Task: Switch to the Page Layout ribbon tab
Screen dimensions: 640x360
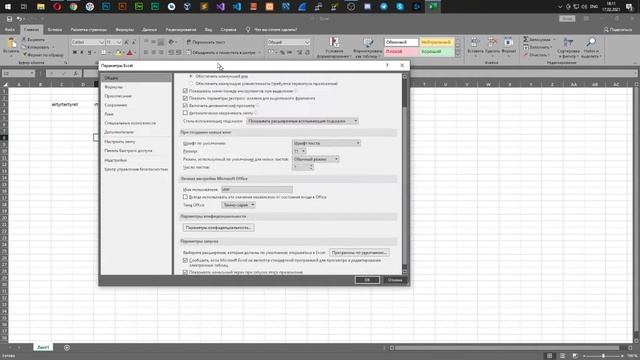Action: pyautogui.click(x=89, y=29)
